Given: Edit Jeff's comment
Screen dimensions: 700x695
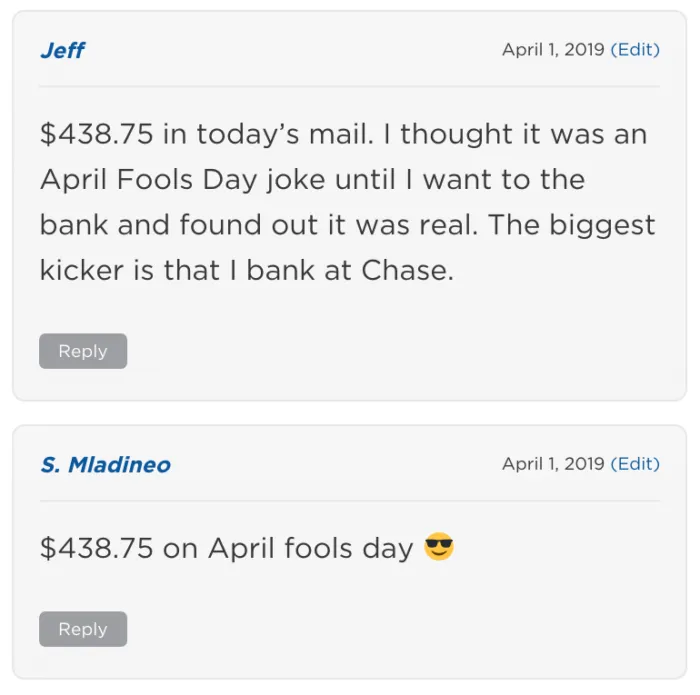Looking at the screenshot, I should [x=635, y=50].
